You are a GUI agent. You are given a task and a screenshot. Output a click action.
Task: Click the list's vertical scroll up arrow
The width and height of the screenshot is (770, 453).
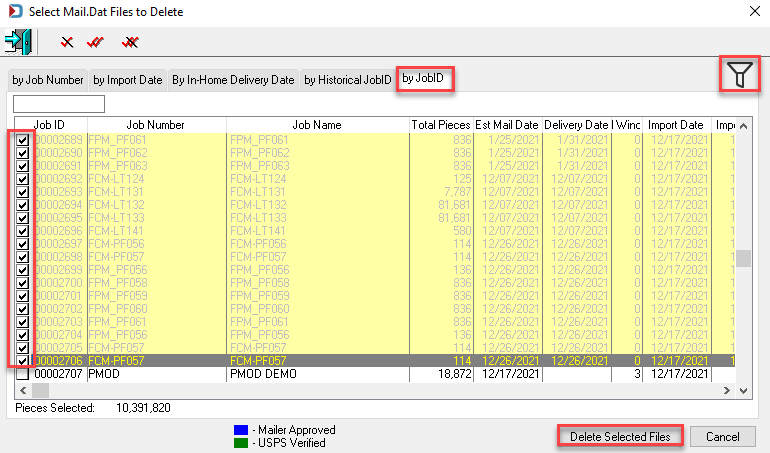coord(743,126)
